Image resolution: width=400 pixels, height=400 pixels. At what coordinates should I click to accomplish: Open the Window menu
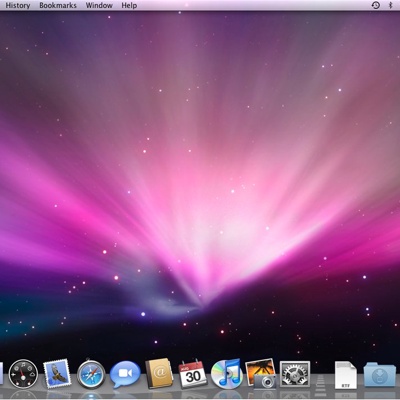(x=99, y=5)
